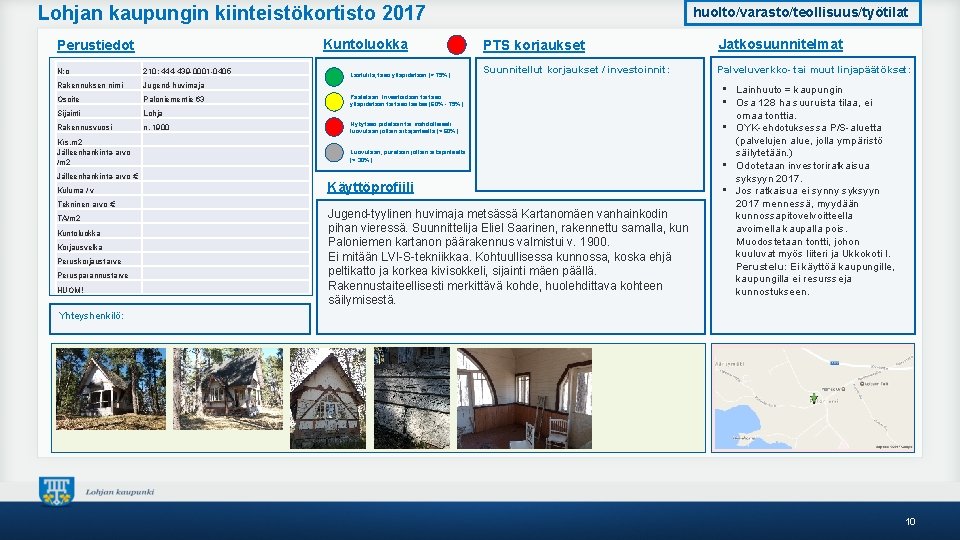Click the Jälleenhankinta-arvo /m2 row label
Image resolution: width=960 pixels, height=540 pixels.
coord(94,157)
